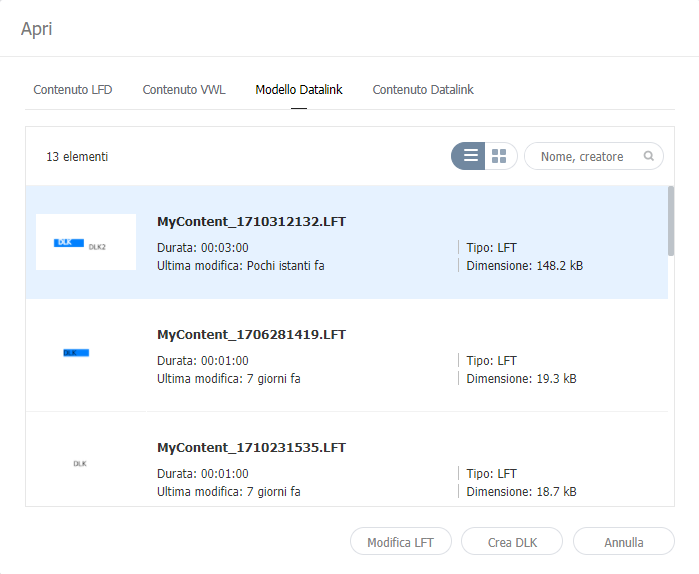
Task: Pick the MyContent_1710231535.LFT entry title
Action: tap(252, 447)
